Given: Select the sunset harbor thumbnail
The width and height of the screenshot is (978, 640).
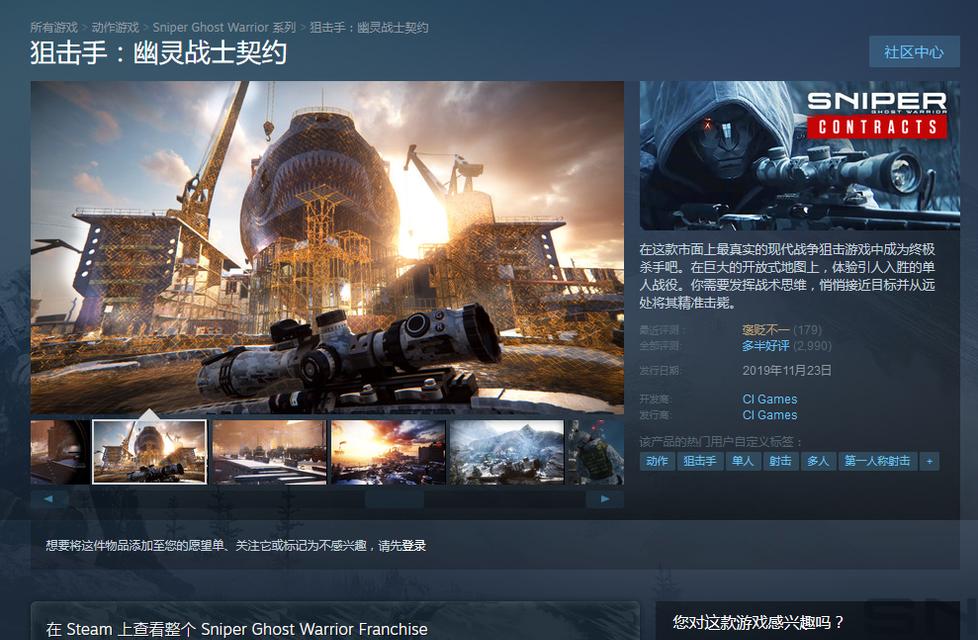Looking at the screenshot, I should tap(388, 452).
